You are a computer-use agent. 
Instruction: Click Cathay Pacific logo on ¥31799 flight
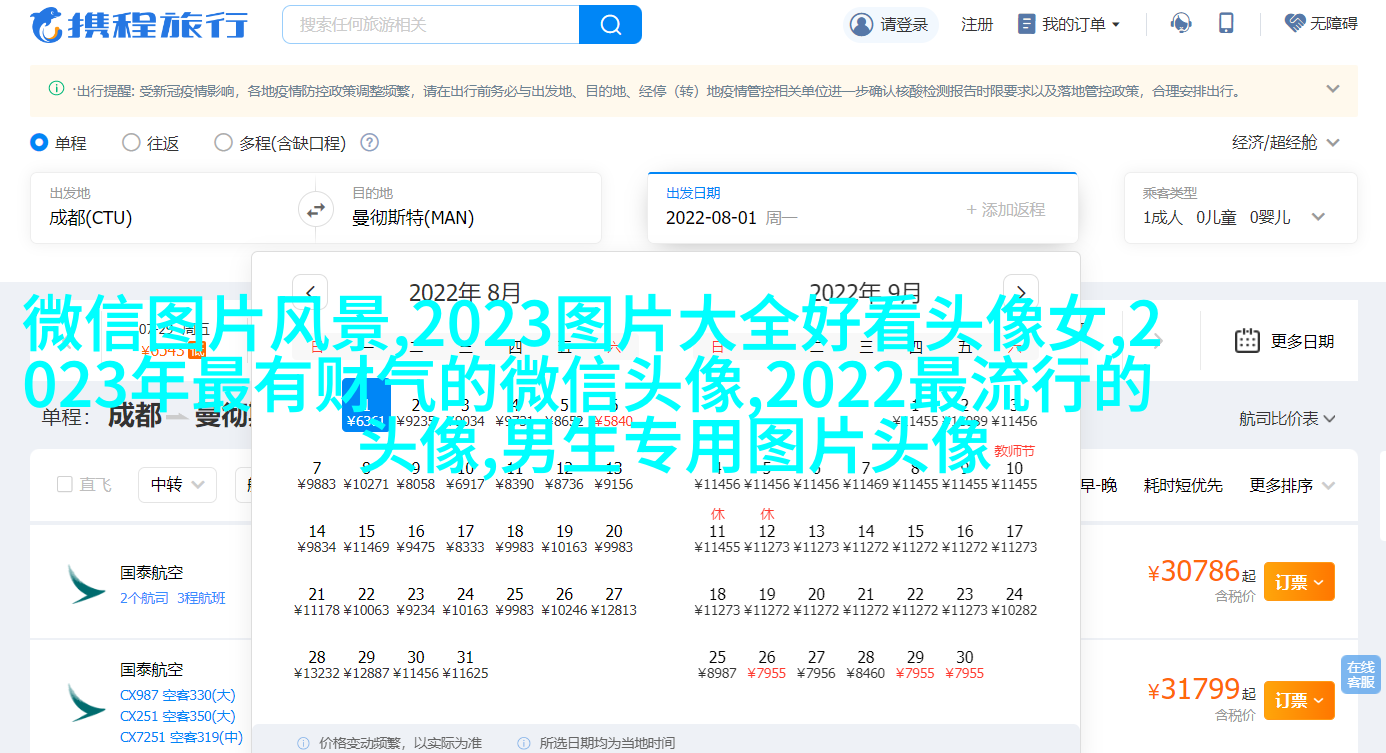(x=86, y=703)
